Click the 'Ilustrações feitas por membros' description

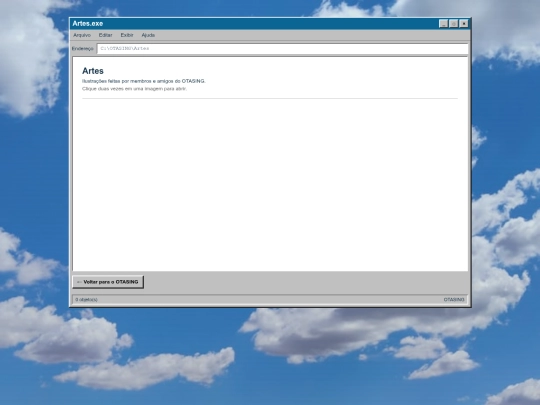(x=144, y=81)
